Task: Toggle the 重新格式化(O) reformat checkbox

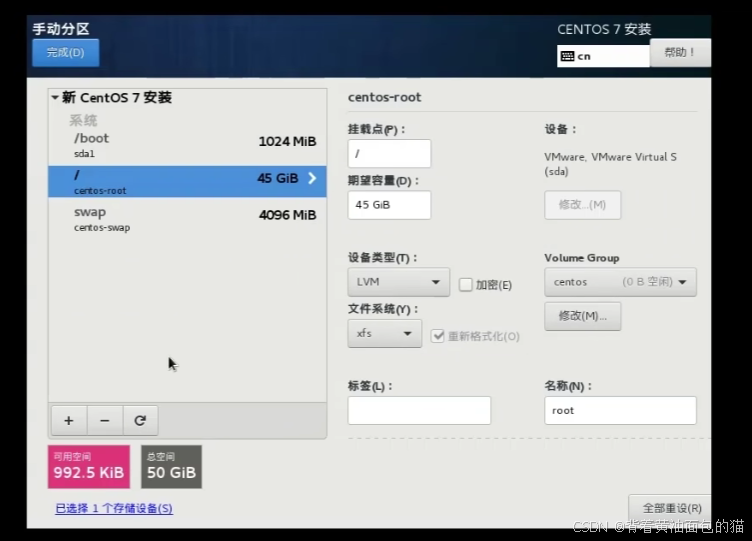Action: click(437, 336)
